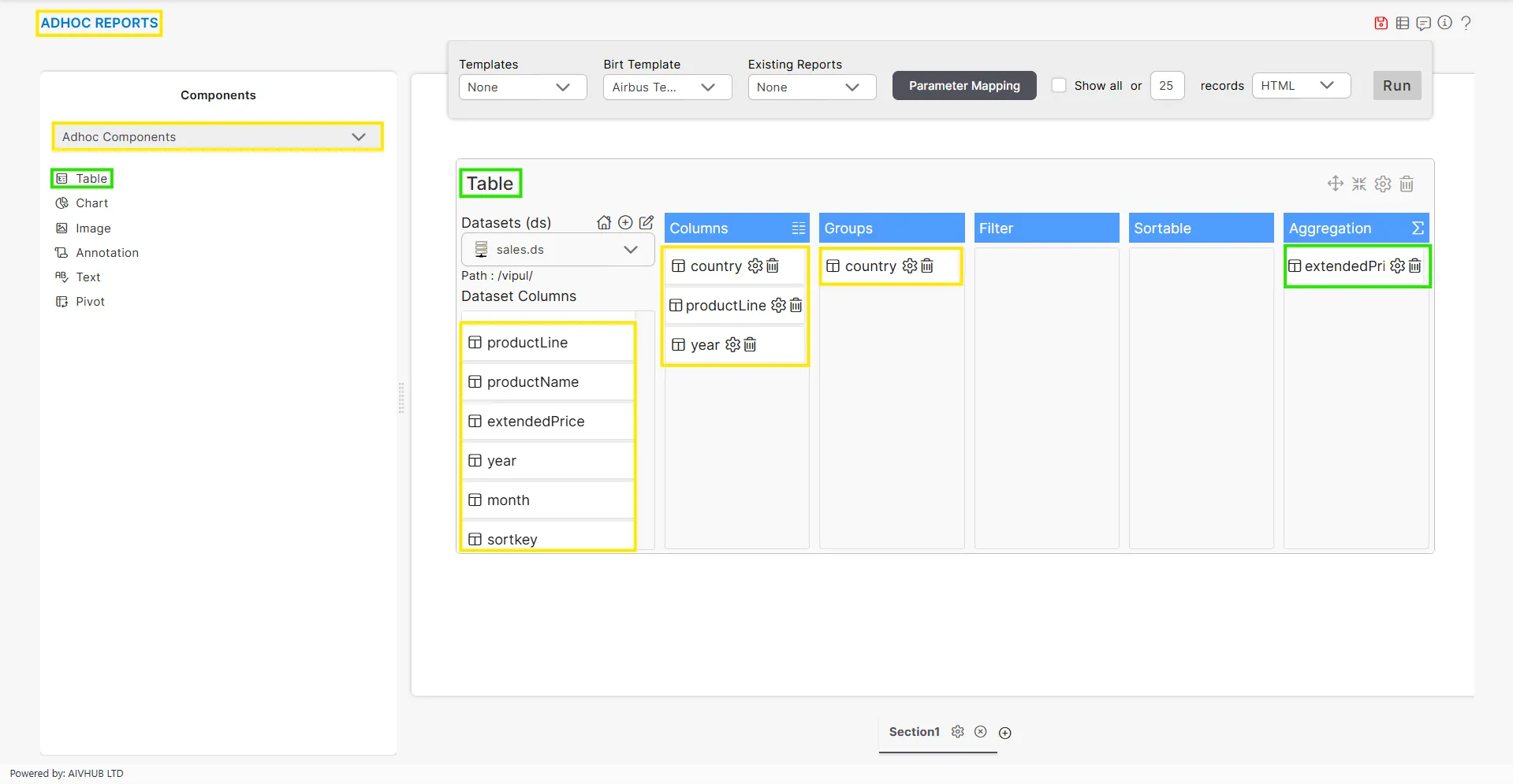Edit dataset using the pencil icon
The width and height of the screenshot is (1513, 784).
point(647,223)
